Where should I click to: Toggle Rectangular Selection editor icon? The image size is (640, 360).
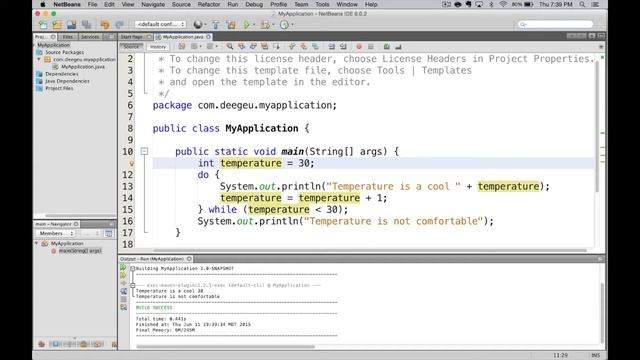(x=276, y=47)
